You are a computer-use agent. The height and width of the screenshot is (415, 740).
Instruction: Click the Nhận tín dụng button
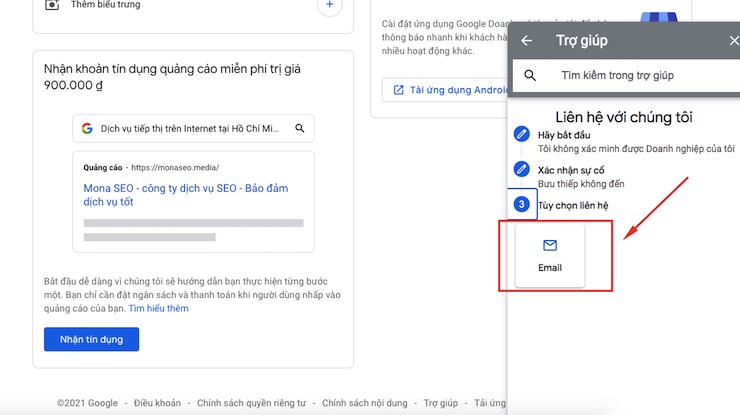(92, 339)
